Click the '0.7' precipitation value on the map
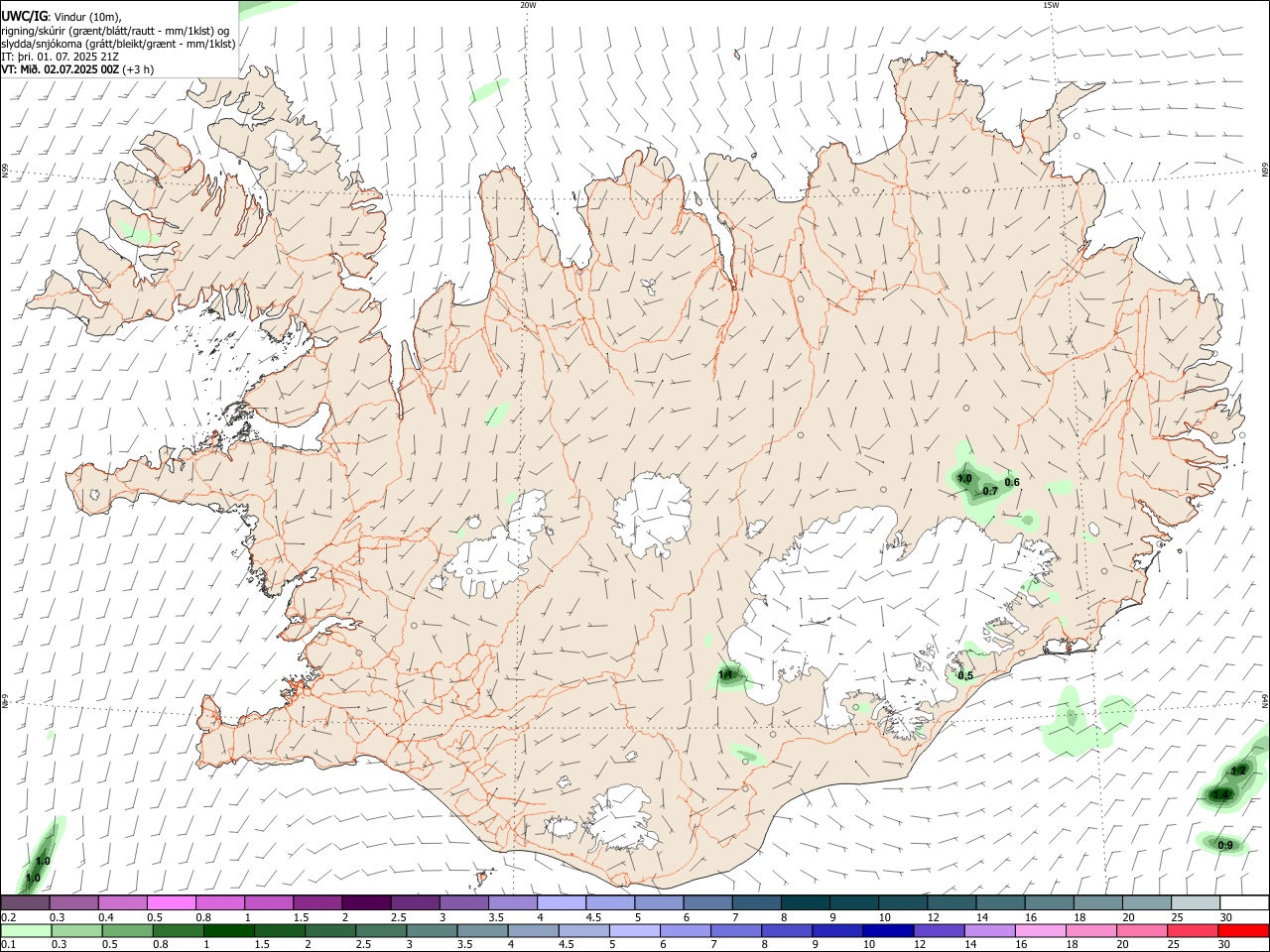This screenshot has height=952, width=1270. click(989, 491)
